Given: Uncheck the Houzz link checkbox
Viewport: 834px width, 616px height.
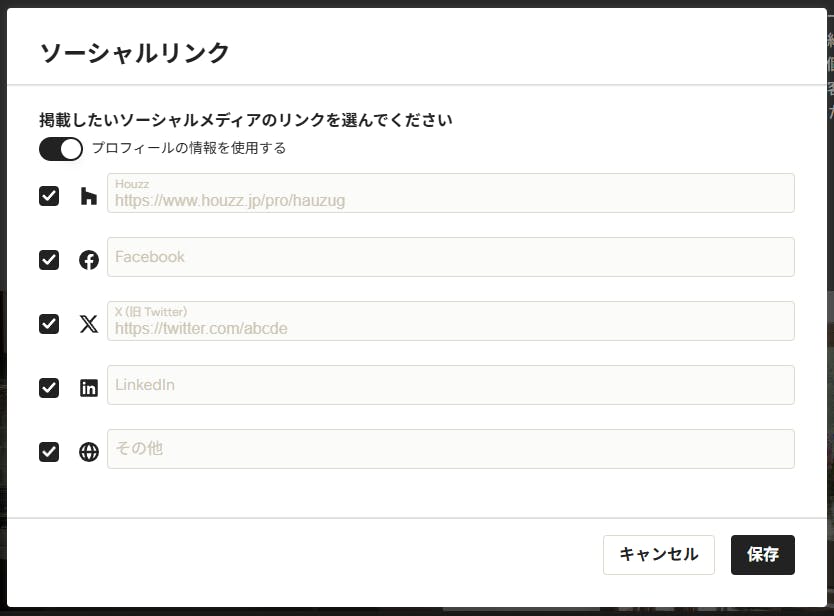Looking at the screenshot, I should [x=49, y=196].
